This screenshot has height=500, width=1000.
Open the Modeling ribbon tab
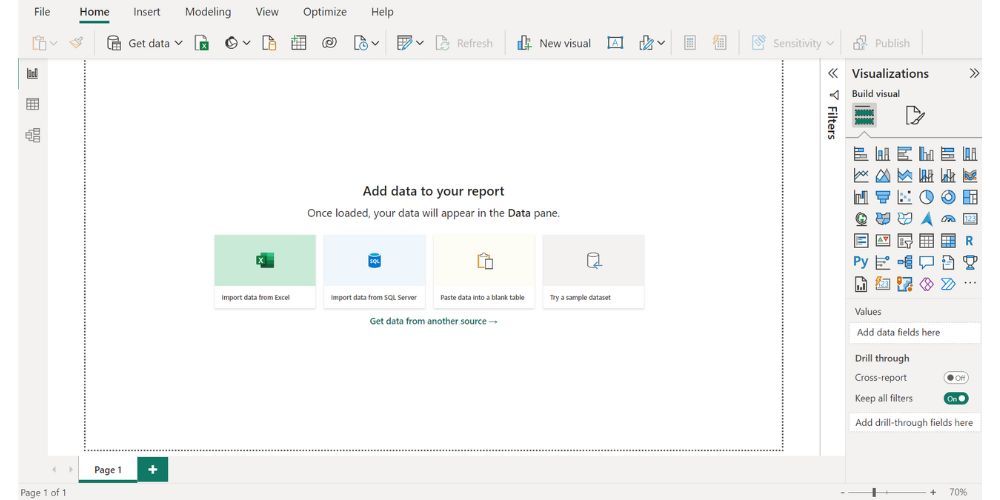tap(208, 12)
